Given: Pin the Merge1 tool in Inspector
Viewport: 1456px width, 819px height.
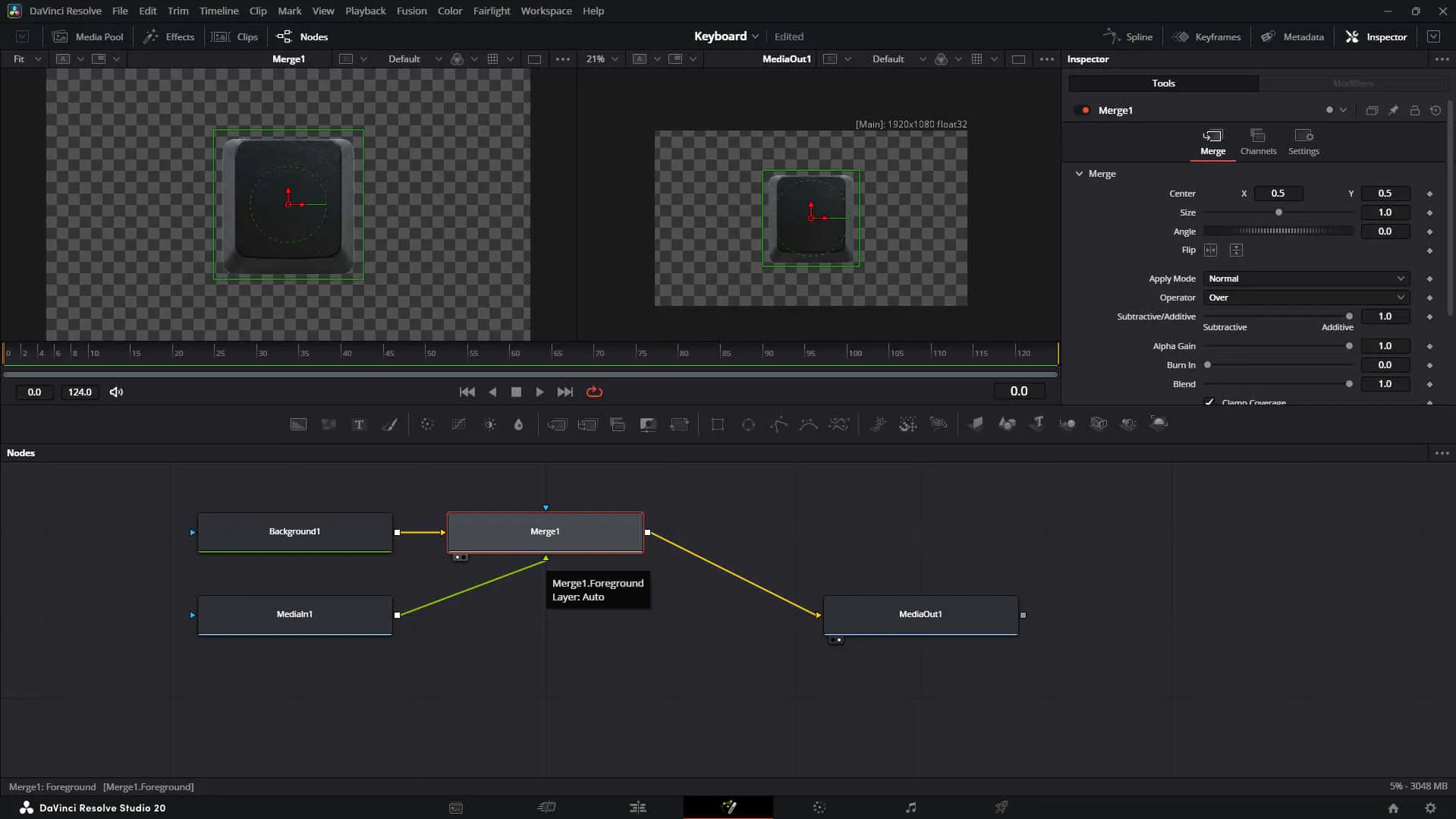Looking at the screenshot, I should [x=1393, y=111].
